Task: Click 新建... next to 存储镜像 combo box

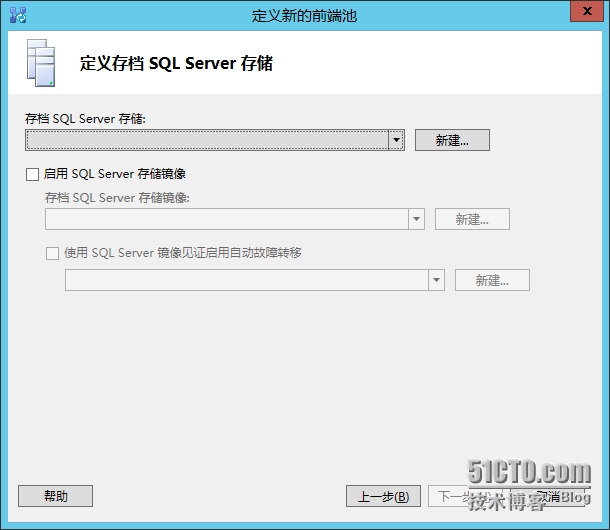Action: pos(472,219)
